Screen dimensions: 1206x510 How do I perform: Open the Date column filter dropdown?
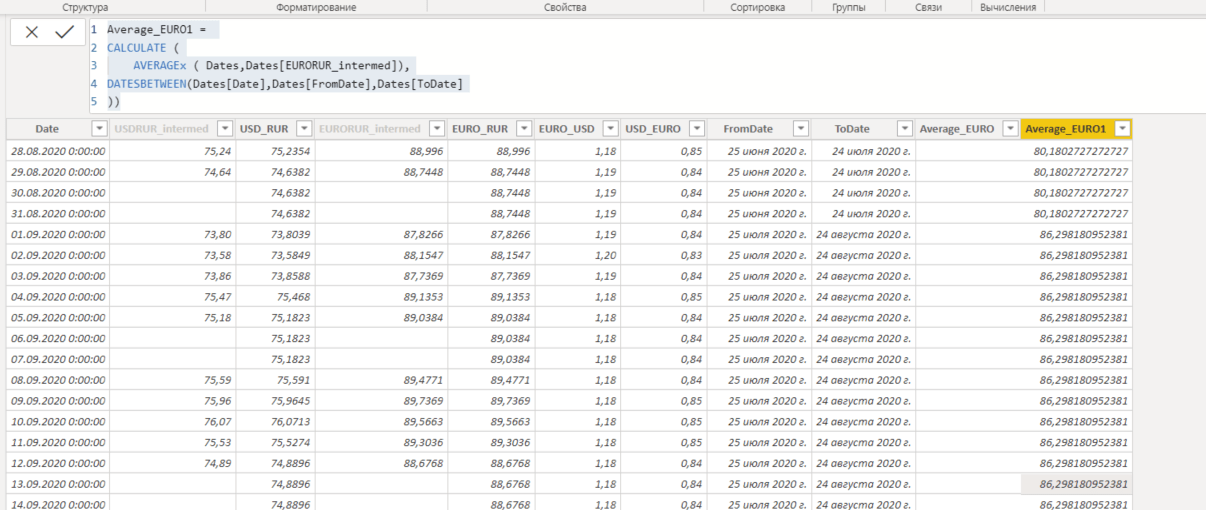[x=99, y=129]
